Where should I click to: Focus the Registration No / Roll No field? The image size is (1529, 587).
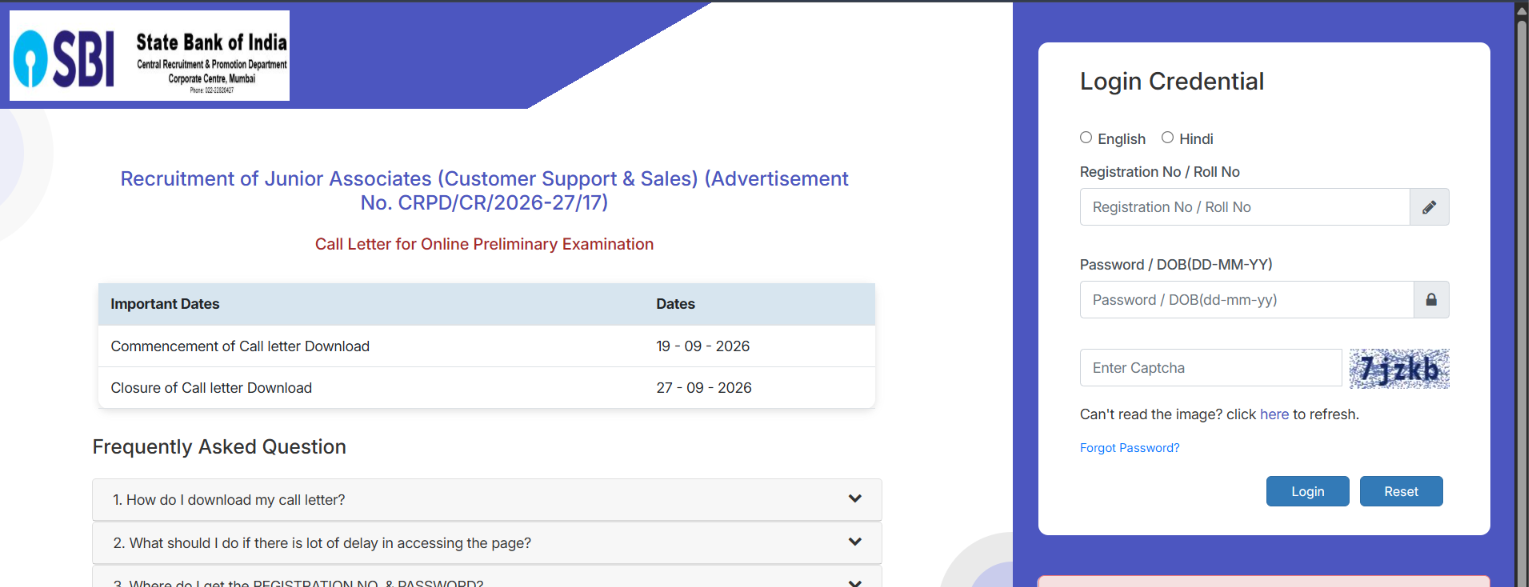click(1245, 207)
